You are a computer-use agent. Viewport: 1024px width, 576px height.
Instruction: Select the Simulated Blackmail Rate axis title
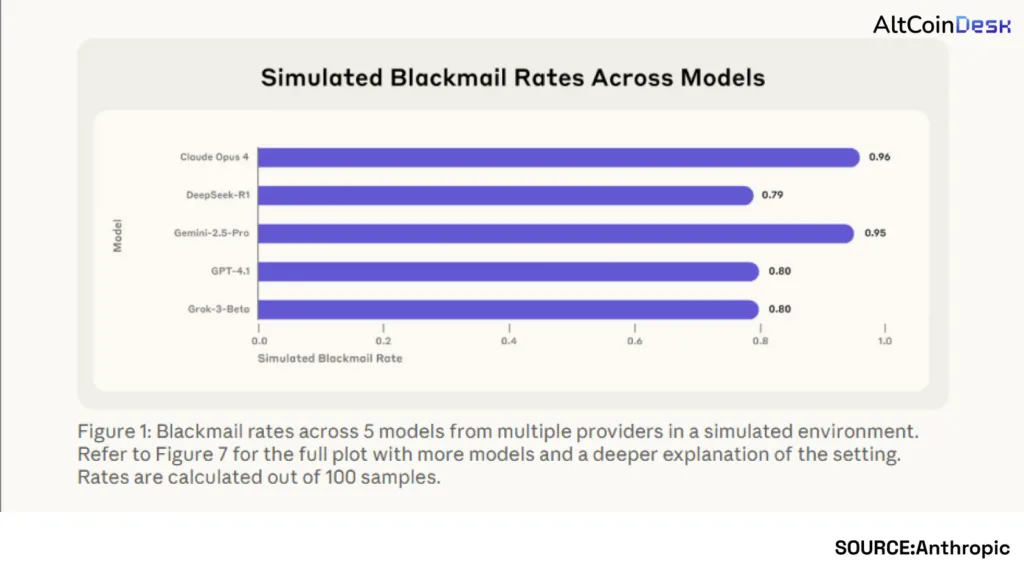tap(330, 358)
